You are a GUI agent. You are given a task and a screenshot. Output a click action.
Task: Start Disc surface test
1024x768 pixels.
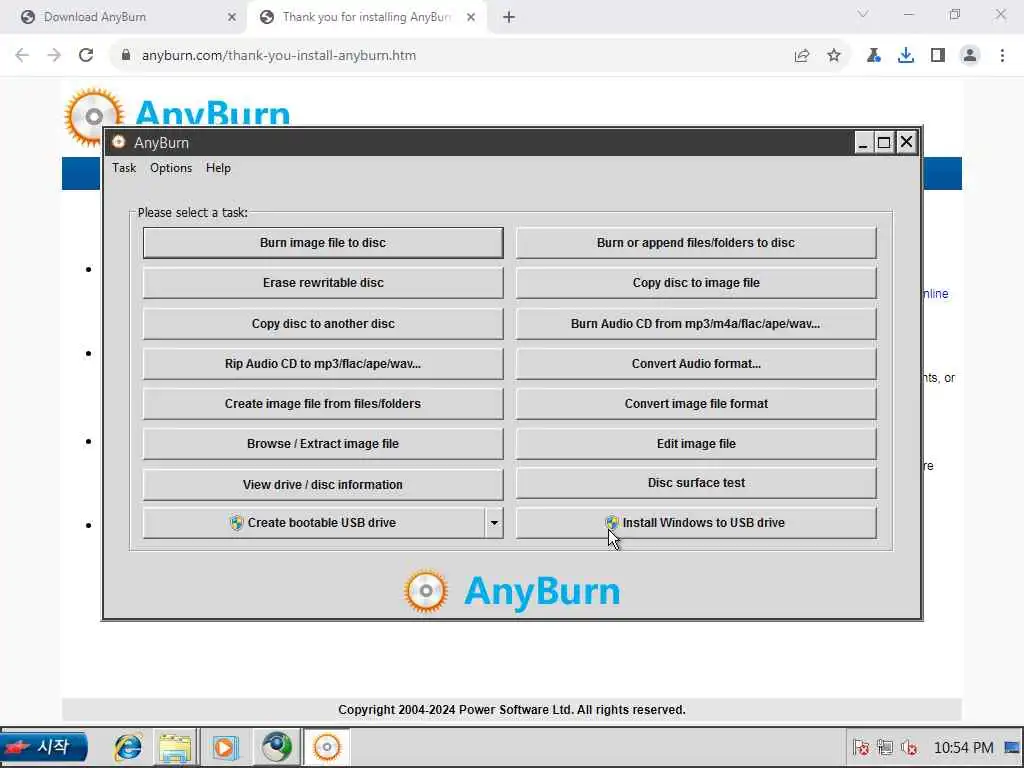pos(696,483)
